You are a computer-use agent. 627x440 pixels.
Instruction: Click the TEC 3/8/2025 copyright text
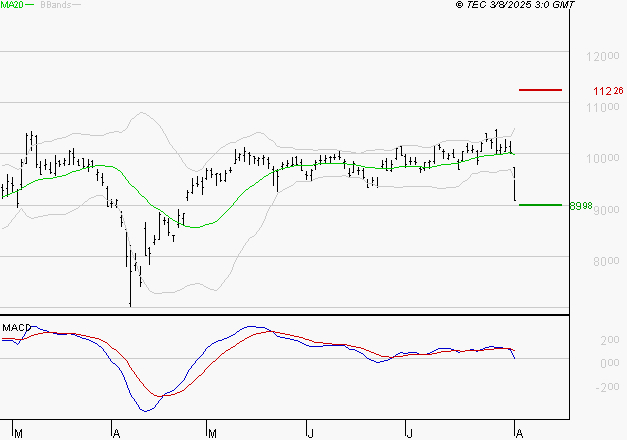515,5
